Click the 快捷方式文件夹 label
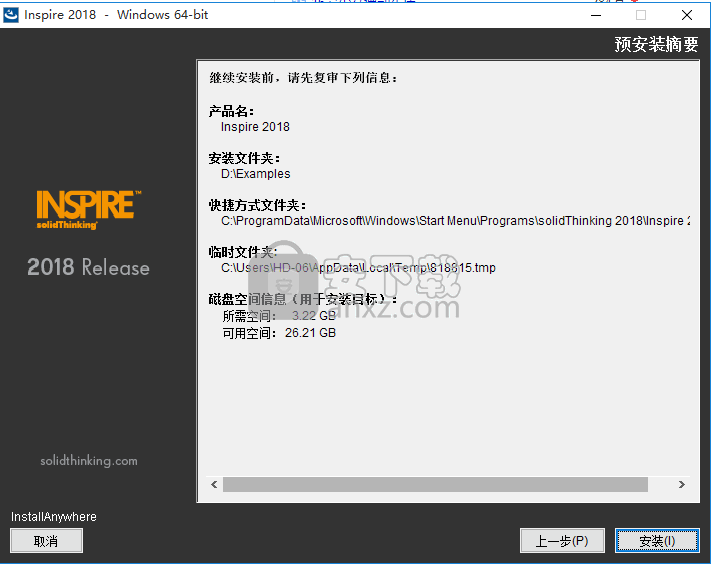This screenshot has width=713, height=564. click(257, 205)
